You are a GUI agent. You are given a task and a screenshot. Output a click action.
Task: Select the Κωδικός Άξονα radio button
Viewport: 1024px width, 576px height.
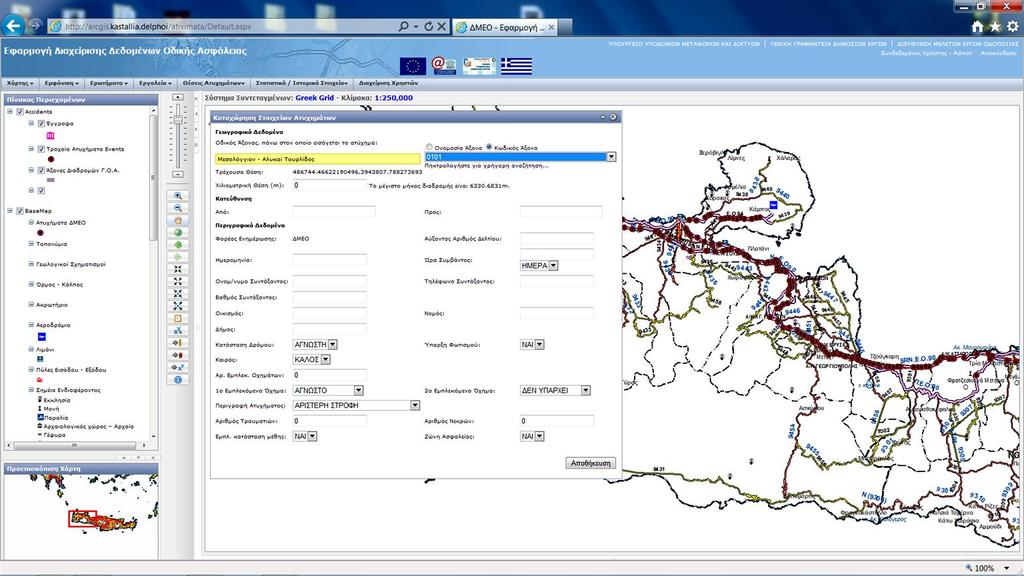coord(489,147)
